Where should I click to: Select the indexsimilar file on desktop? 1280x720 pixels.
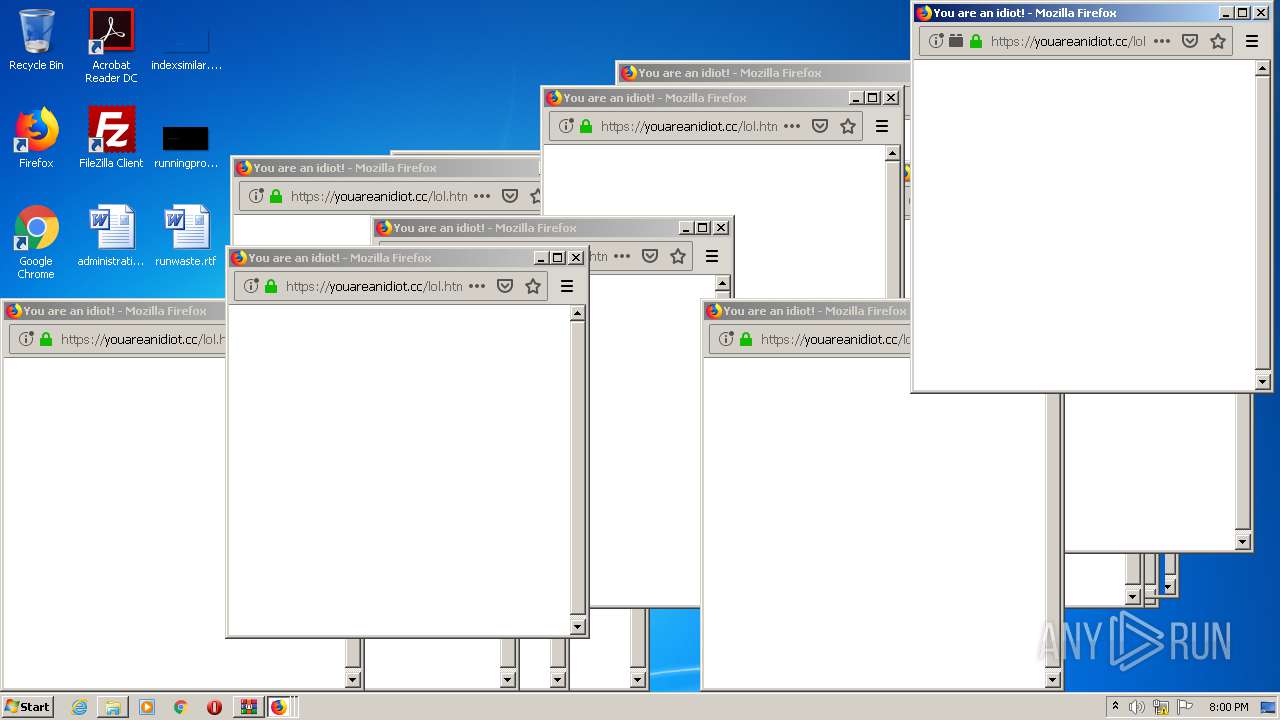pyautogui.click(x=186, y=46)
